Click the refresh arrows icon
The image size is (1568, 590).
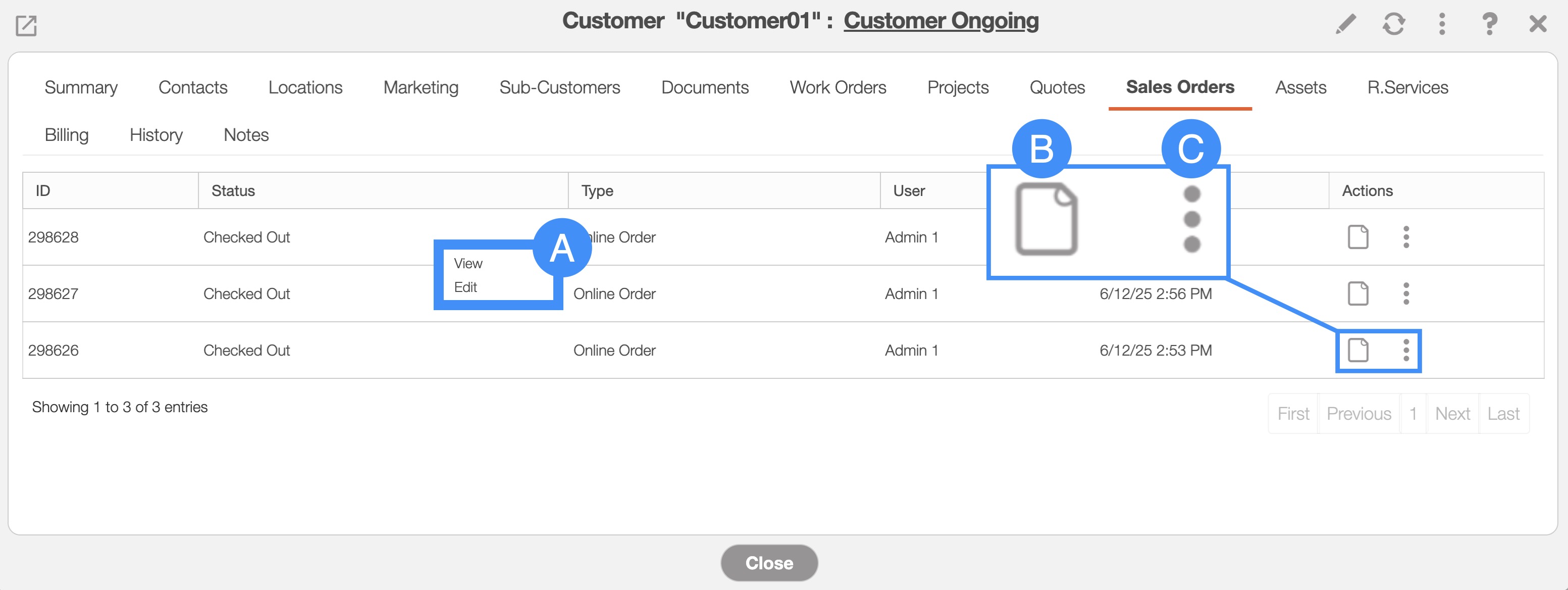tap(1393, 24)
